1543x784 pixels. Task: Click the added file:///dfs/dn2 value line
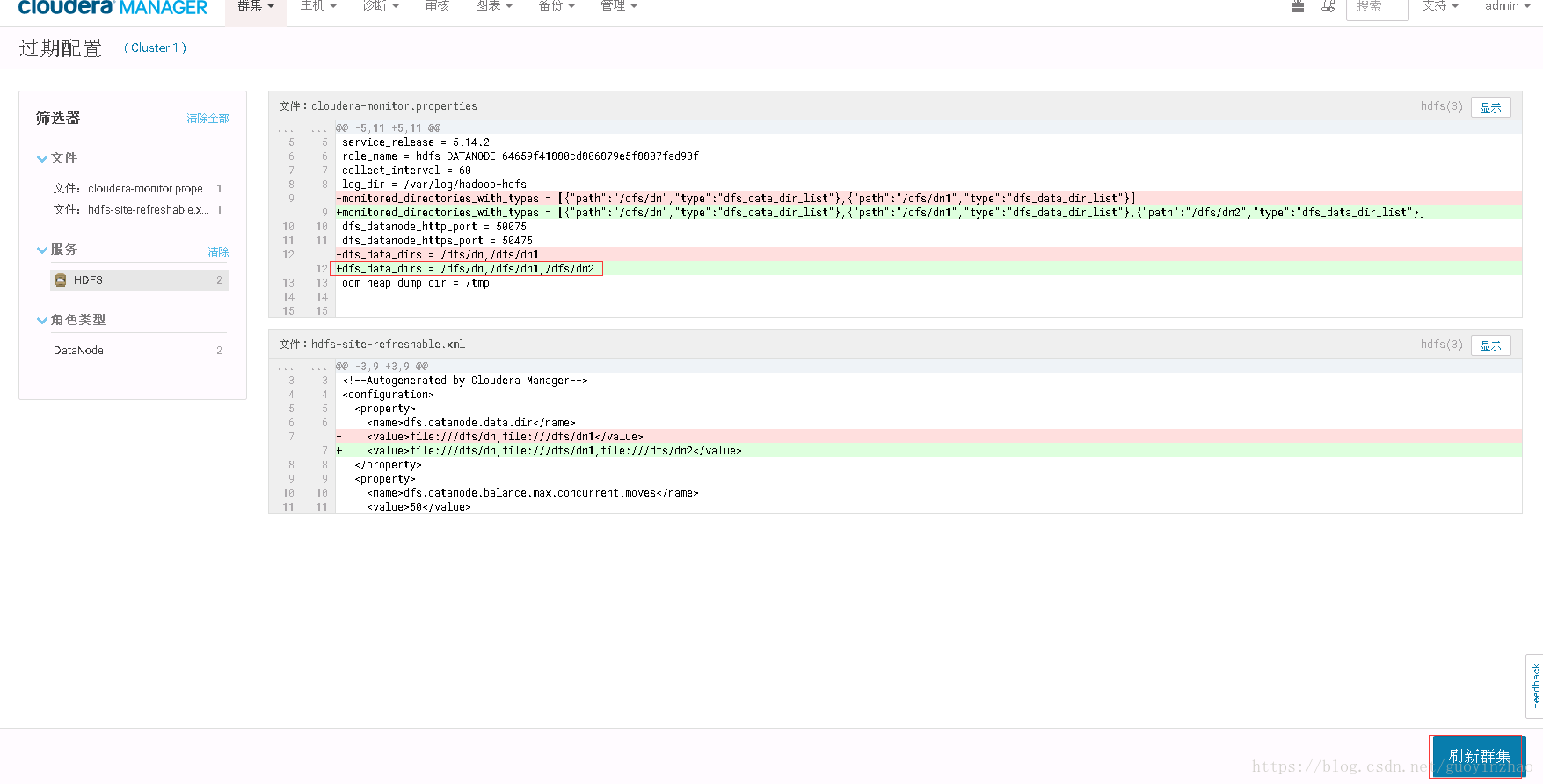click(928, 451)
